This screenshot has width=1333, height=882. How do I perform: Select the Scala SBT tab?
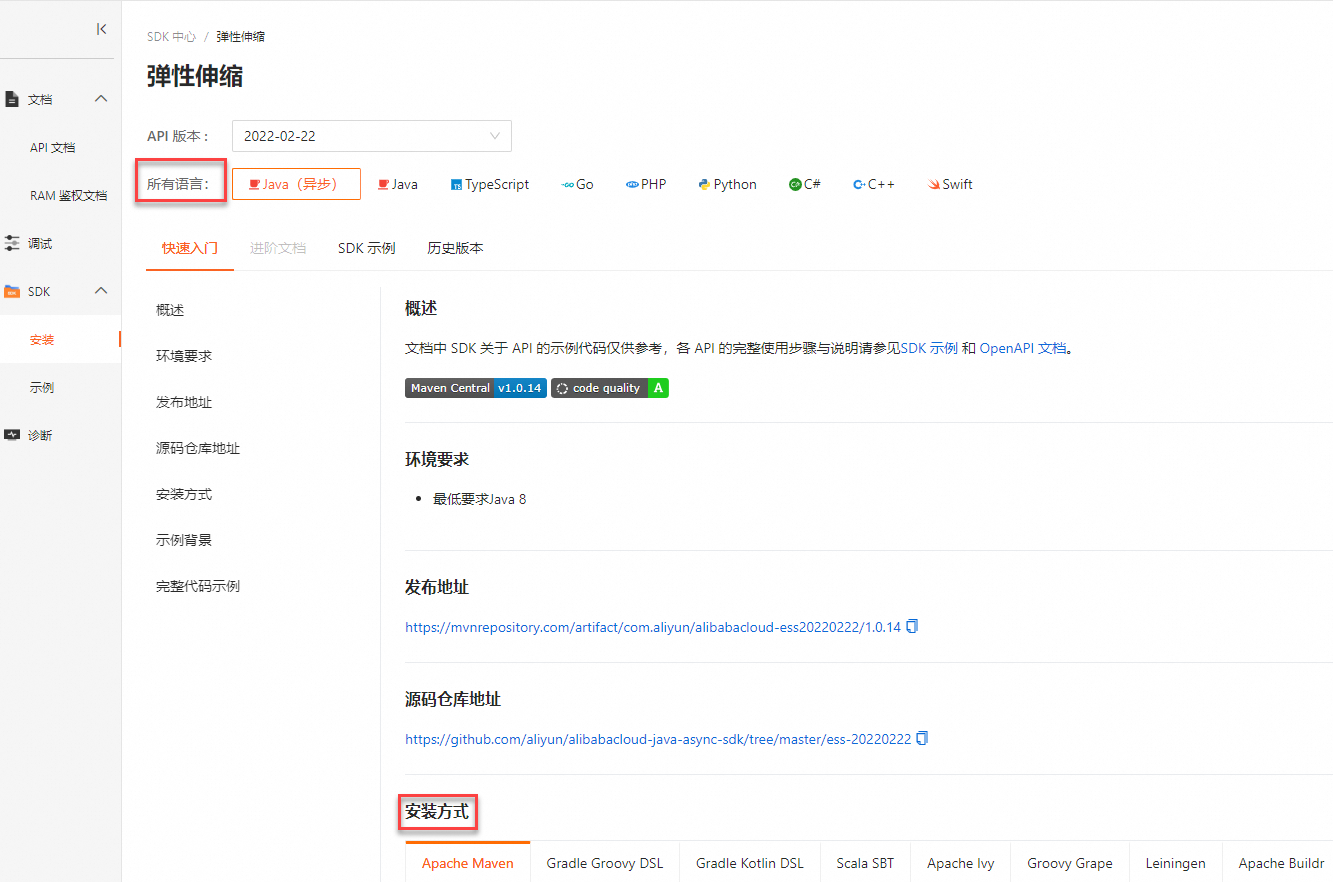[x=865, y=863]
